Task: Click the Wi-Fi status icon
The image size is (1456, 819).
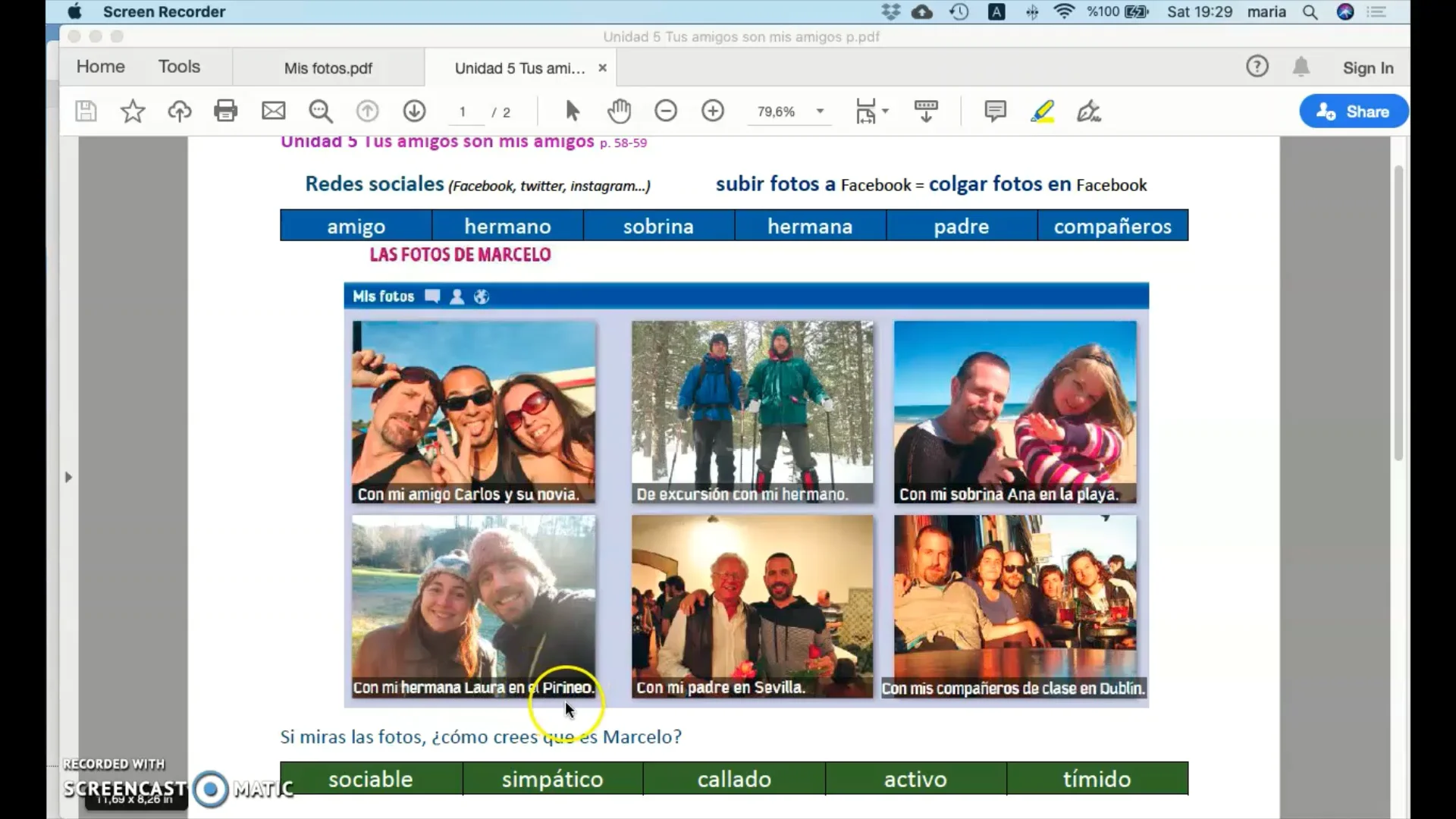Action: 1065,11
